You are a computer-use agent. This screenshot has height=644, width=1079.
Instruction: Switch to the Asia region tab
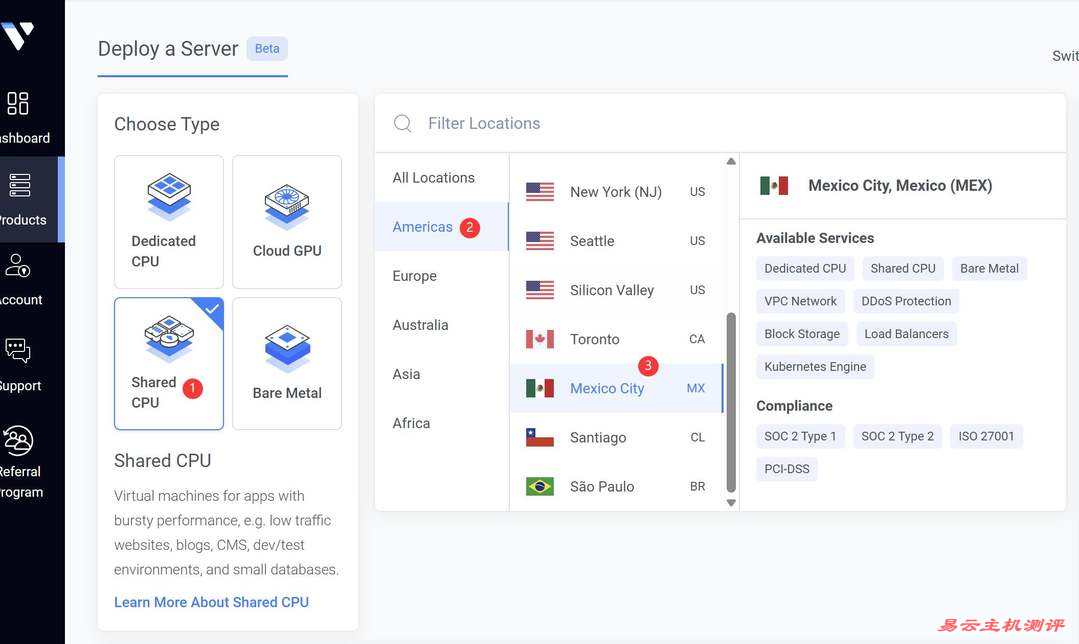tap(406, 374)
